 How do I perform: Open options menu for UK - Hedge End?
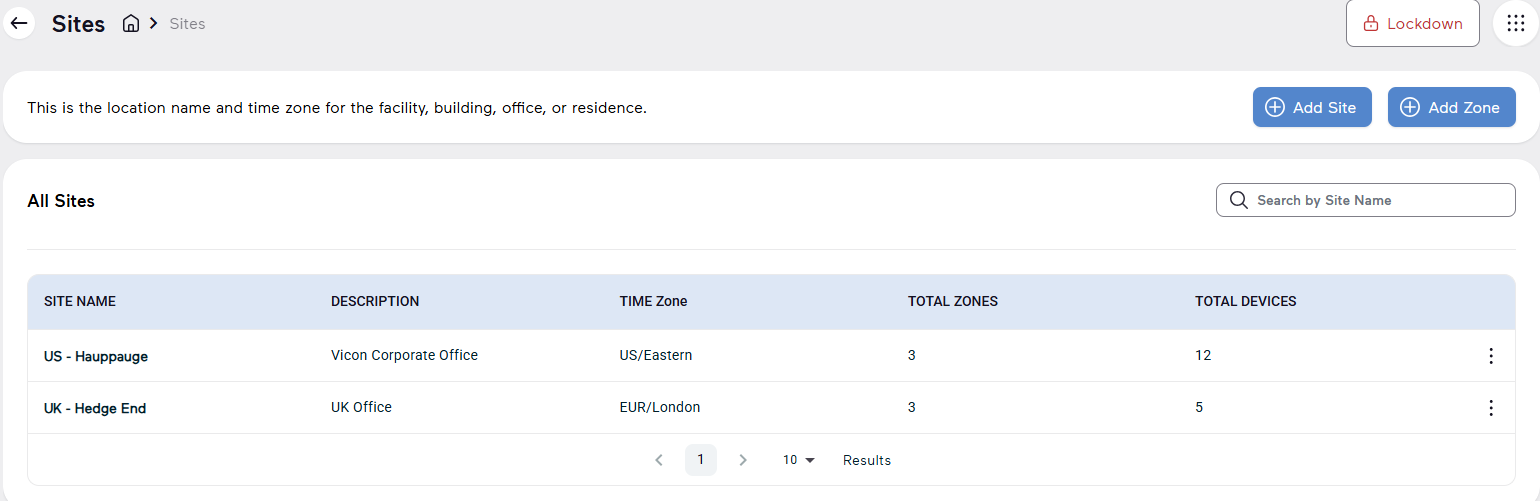coord(1491,408)
